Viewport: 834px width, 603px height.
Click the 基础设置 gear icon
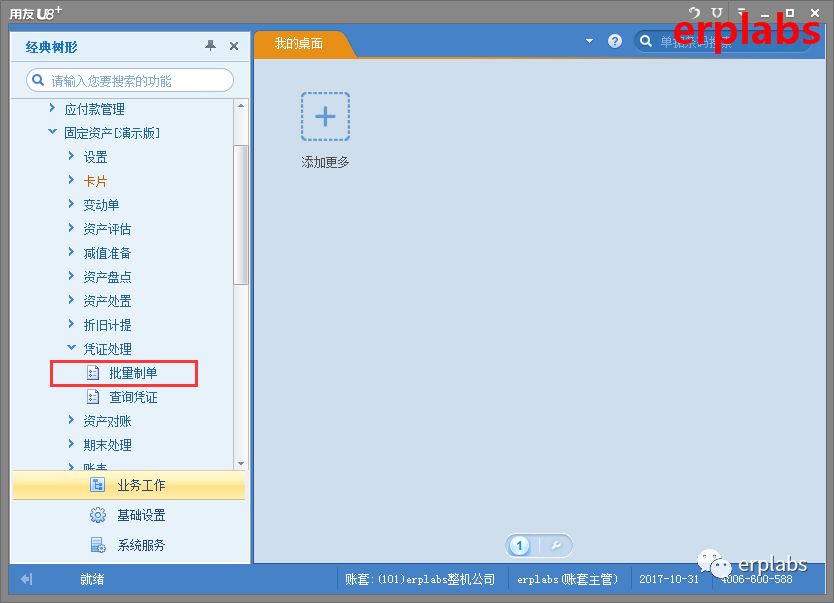coord(98,515)
